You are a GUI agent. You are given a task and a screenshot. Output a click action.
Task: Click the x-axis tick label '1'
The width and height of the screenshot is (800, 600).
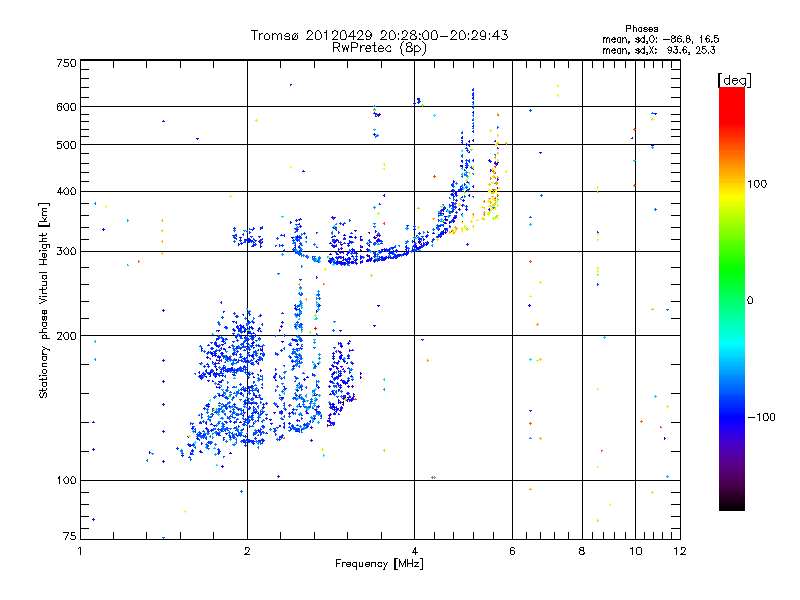click(x=81, y=551)
